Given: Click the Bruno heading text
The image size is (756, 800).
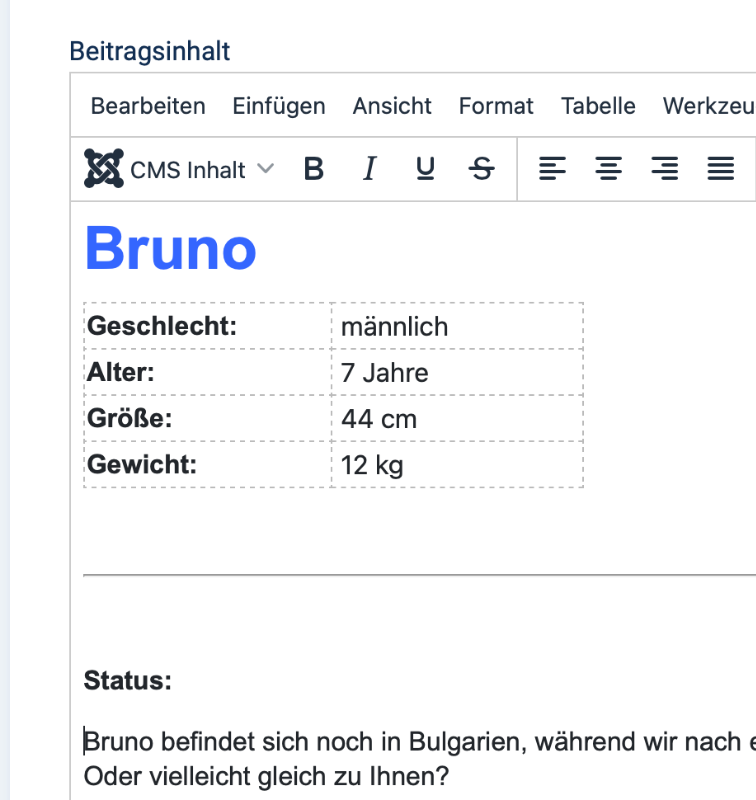Looking at the screenshot, I should [170, 249].
